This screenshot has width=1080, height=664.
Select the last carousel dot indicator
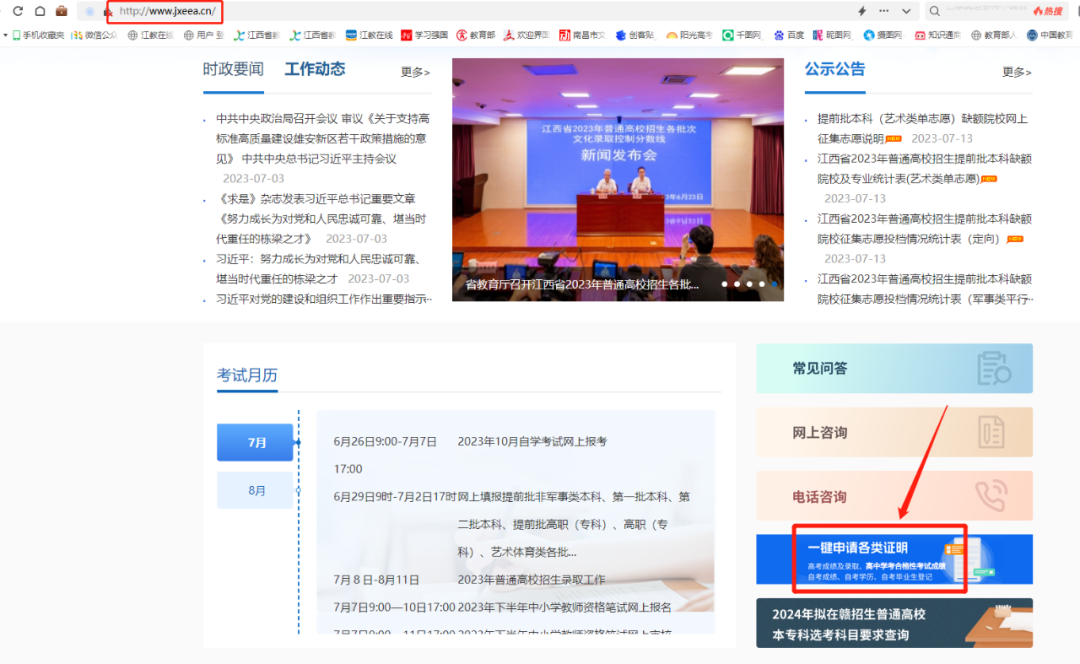coord(774,284)
